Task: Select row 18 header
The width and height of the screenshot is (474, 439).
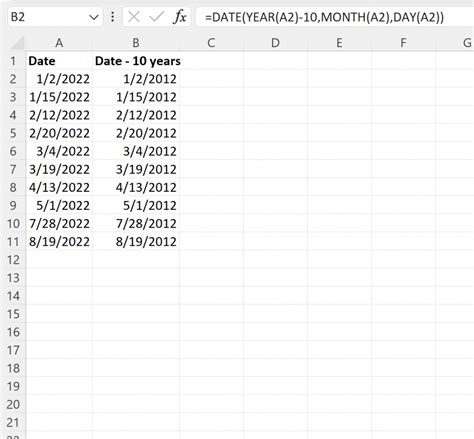Action: (13, 368)
